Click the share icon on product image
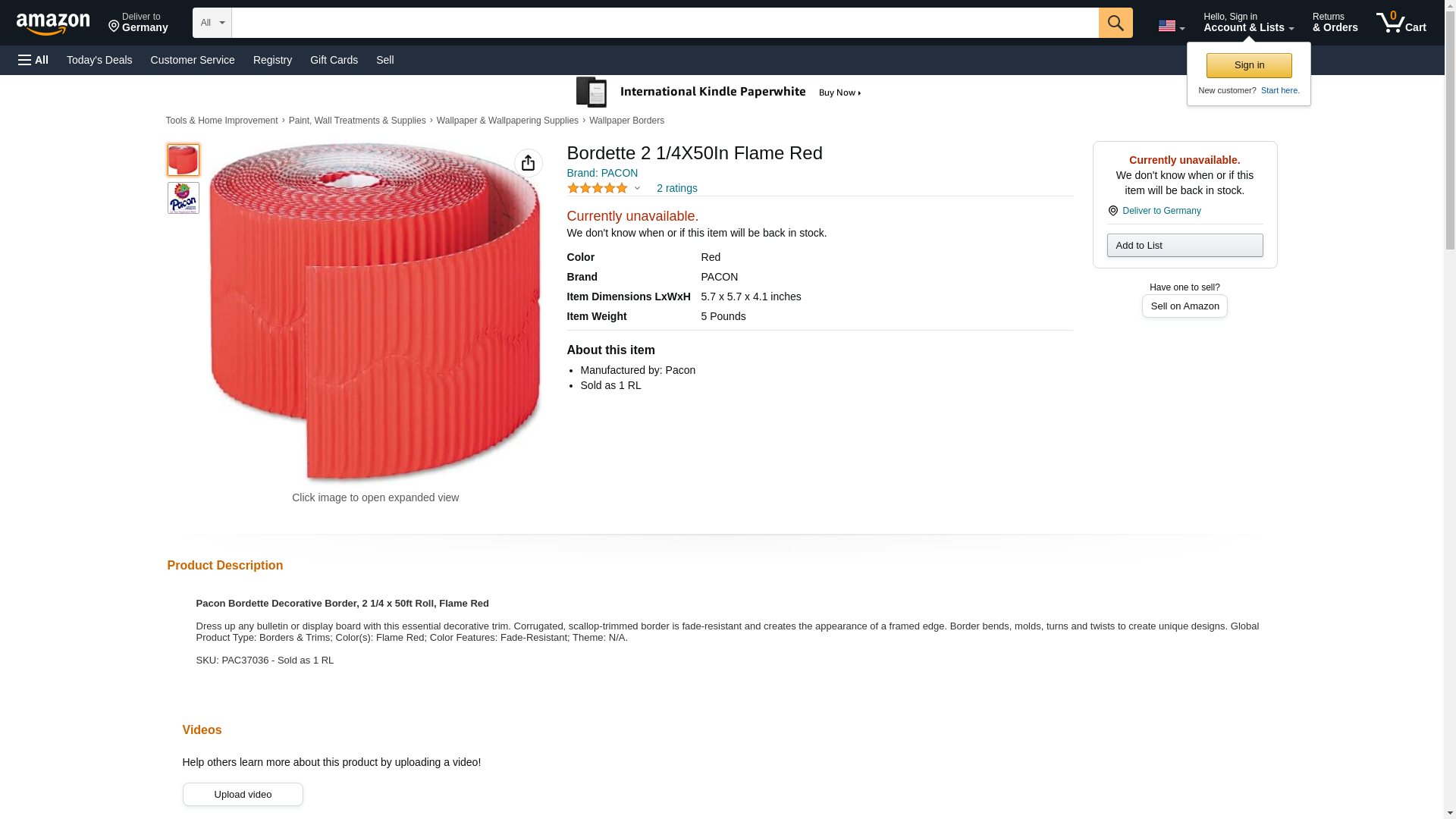1456x819 pixels. (529, 163)
